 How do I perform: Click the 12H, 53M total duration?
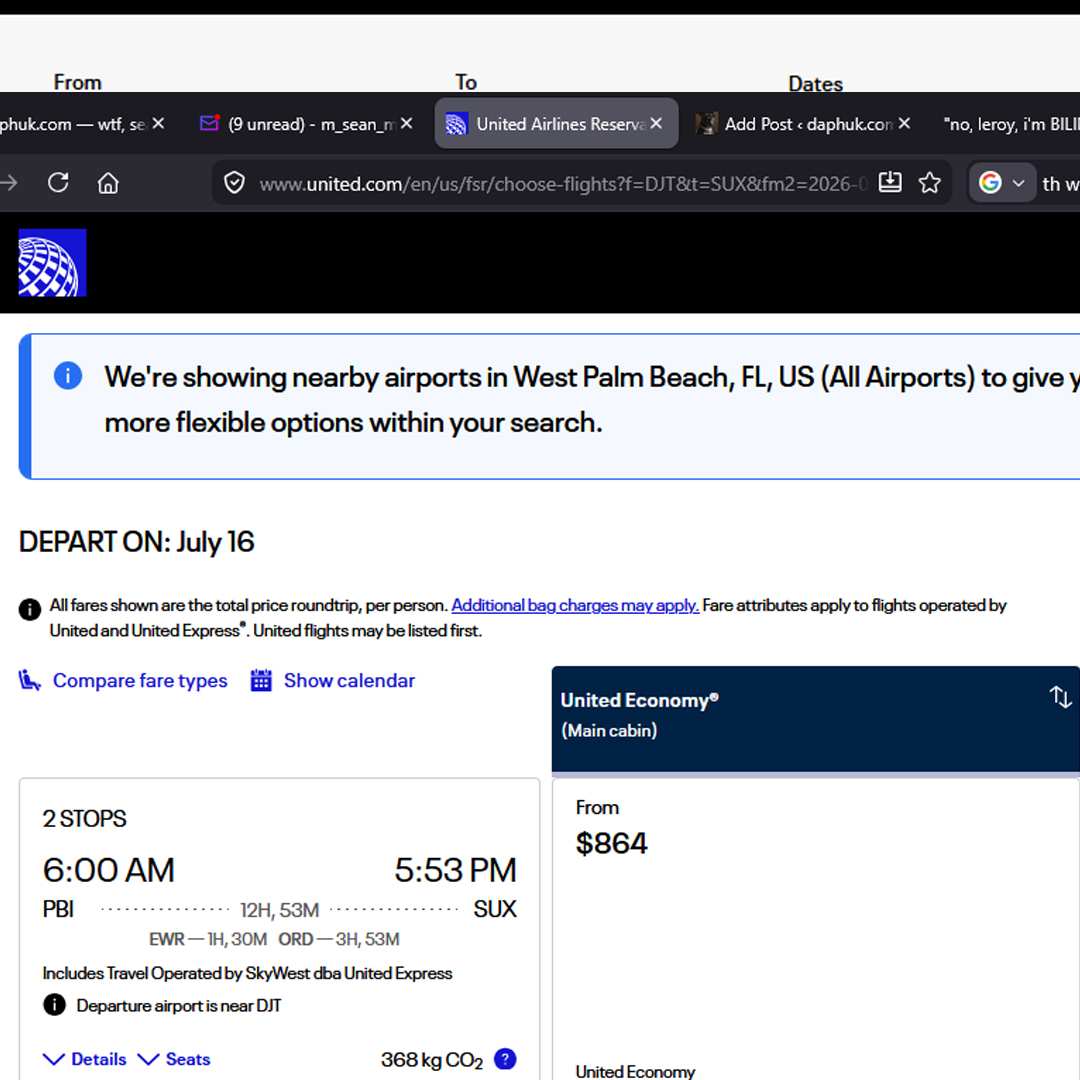click(x=280, y=911)
